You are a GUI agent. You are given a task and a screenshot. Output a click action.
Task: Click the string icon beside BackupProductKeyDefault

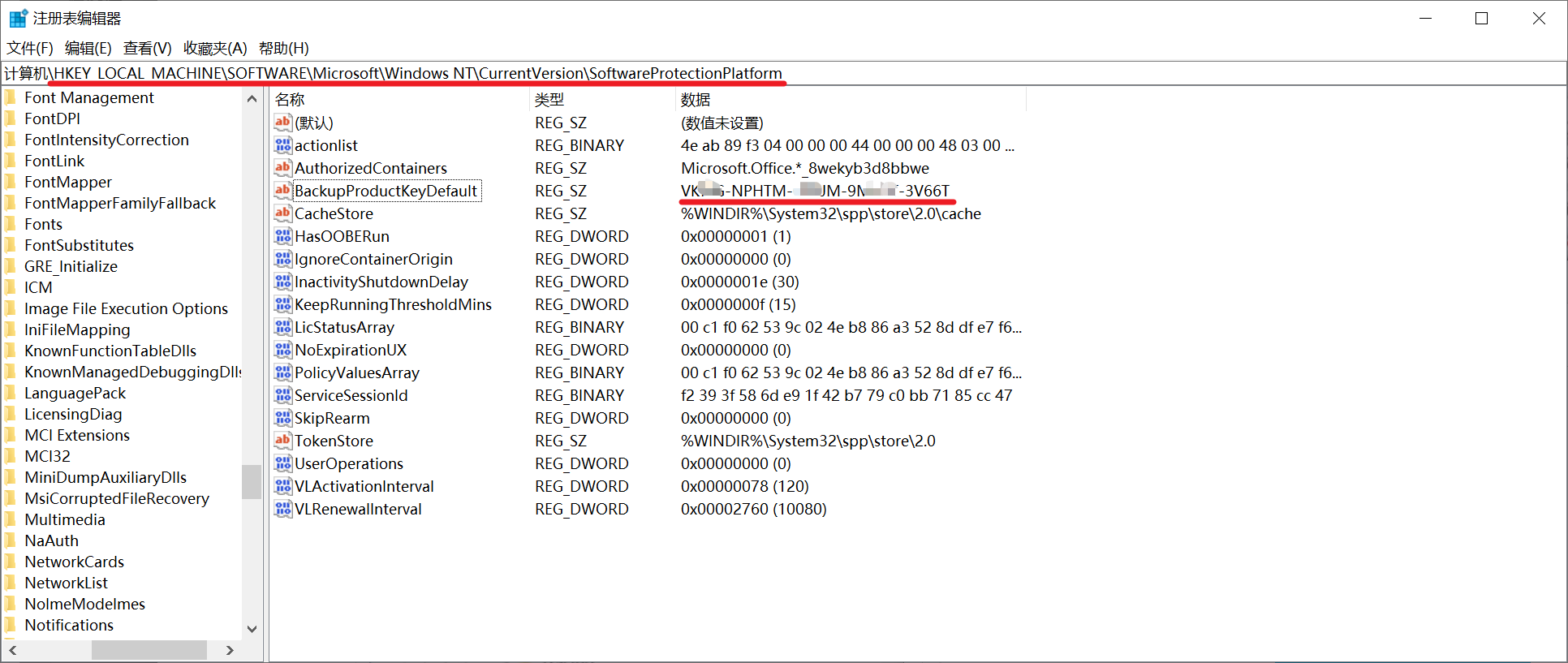point(282,191)
